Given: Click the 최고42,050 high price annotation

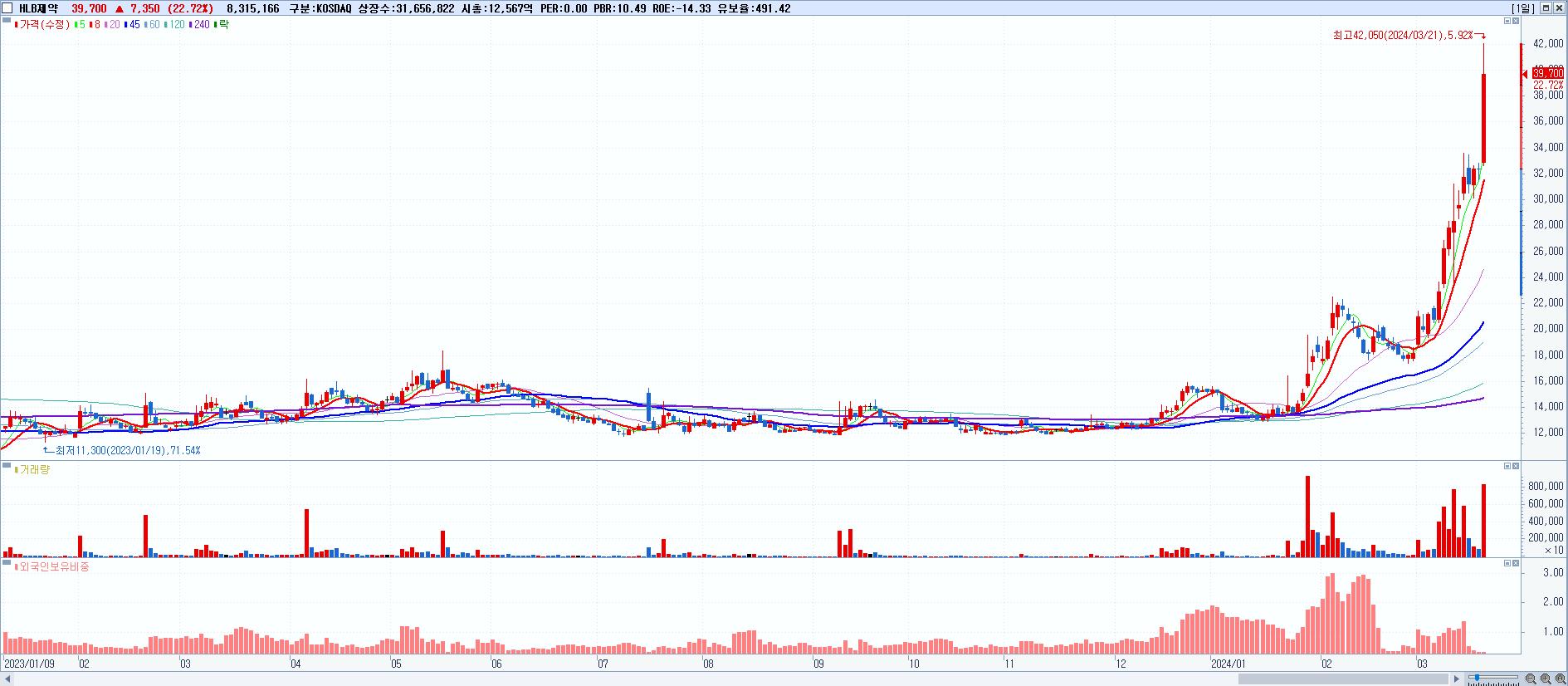Looking at the screenshot, I should [x=1403, y=35].
